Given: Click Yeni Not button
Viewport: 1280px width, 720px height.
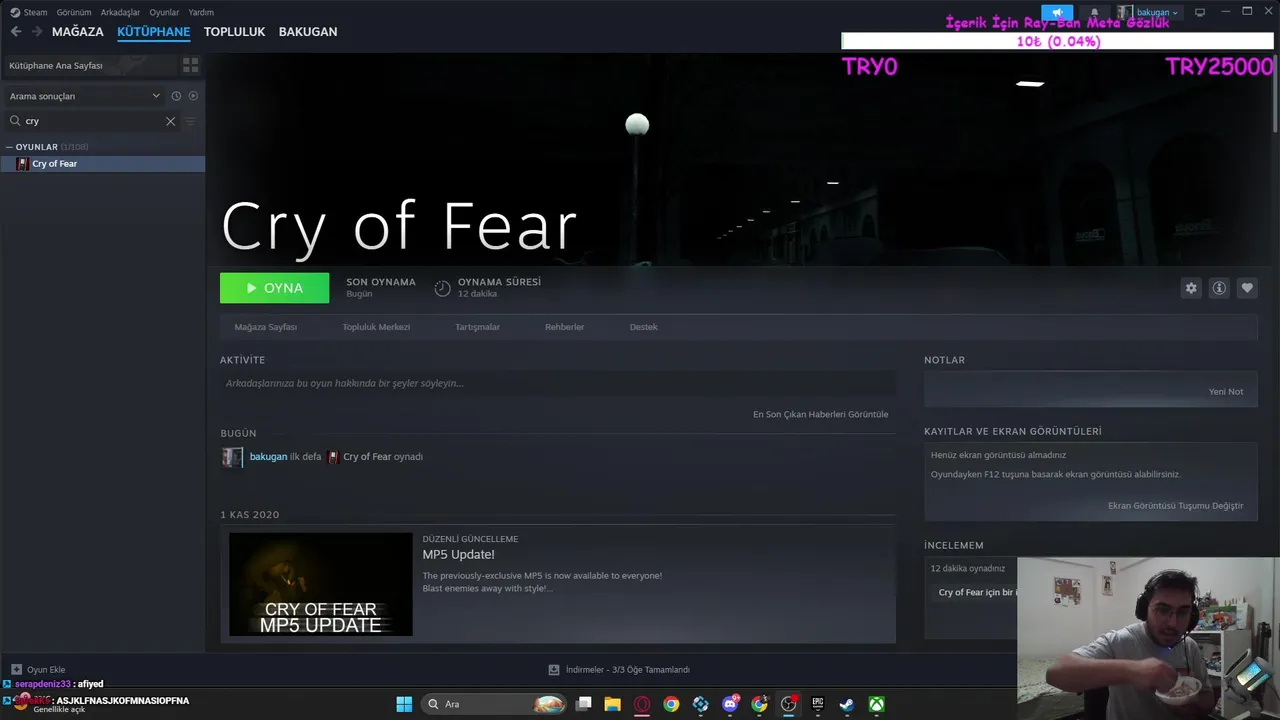Looking at the screenshot, I should pyautogui.click(x=1226, y=392).
